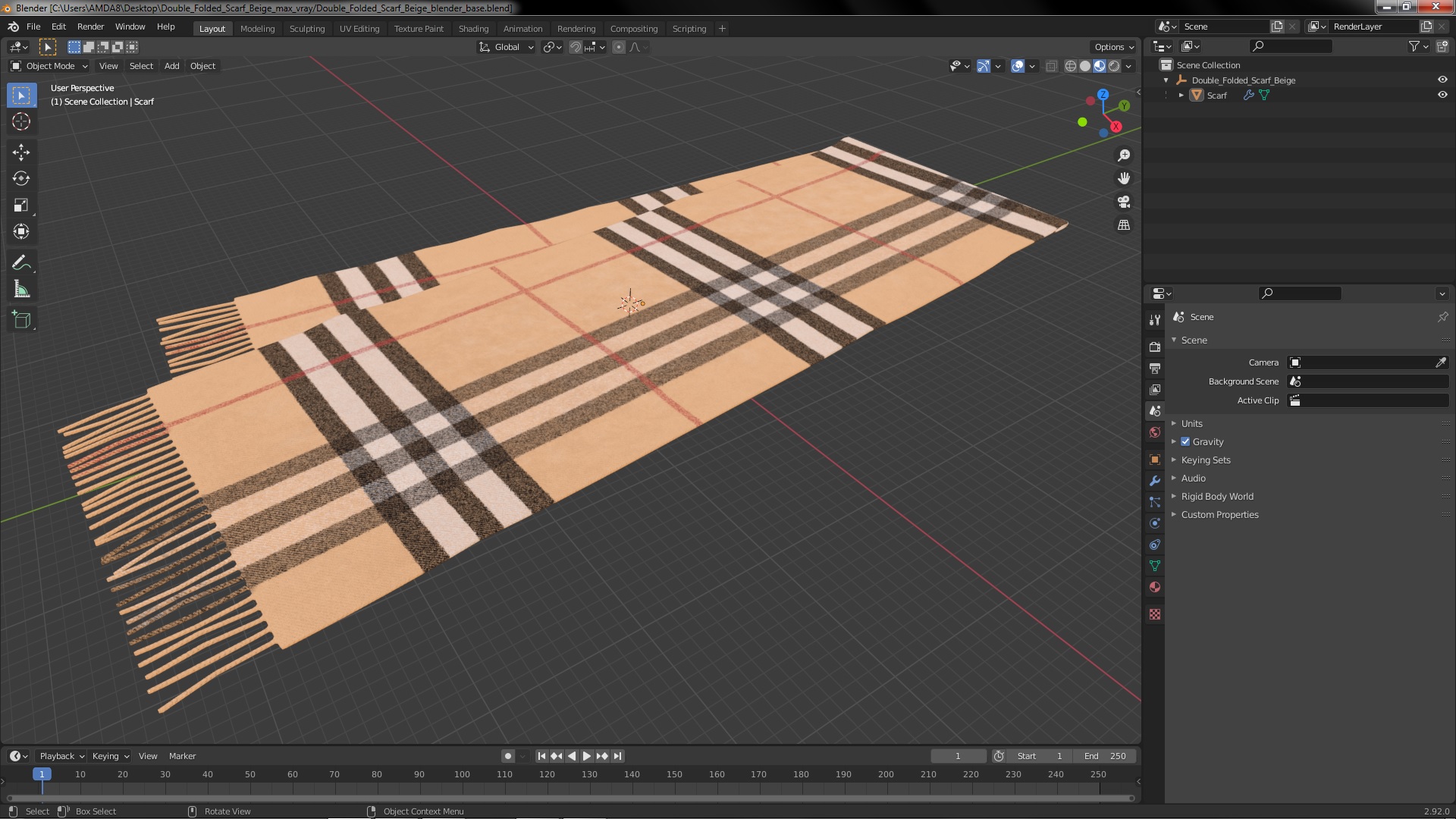Expand the Custom Properties panel
The width and height of the screenshot is (1456, 819).
click(x=1219, y=514)
